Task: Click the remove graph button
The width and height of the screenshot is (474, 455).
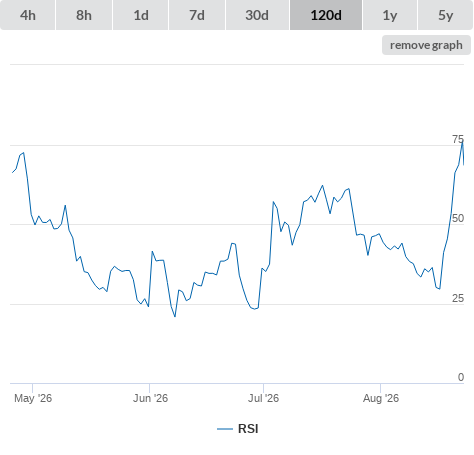Action: 426,45
